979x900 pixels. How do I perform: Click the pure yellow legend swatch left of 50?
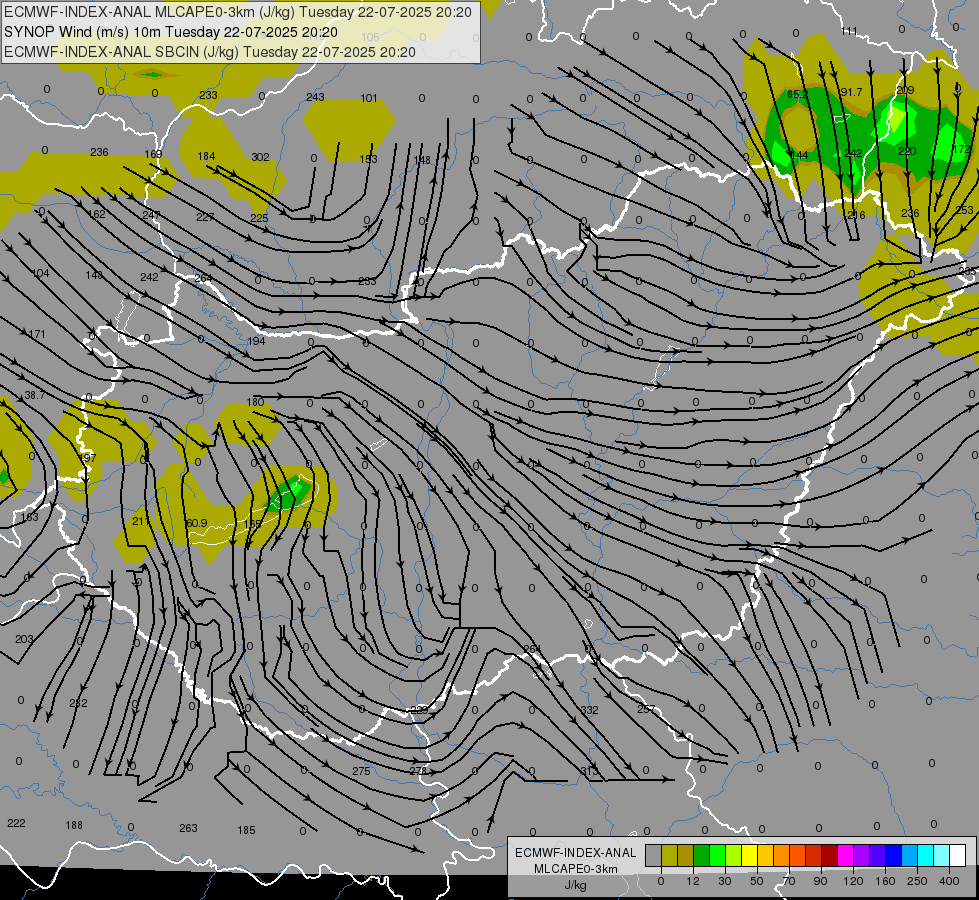[x=750, y=855]
